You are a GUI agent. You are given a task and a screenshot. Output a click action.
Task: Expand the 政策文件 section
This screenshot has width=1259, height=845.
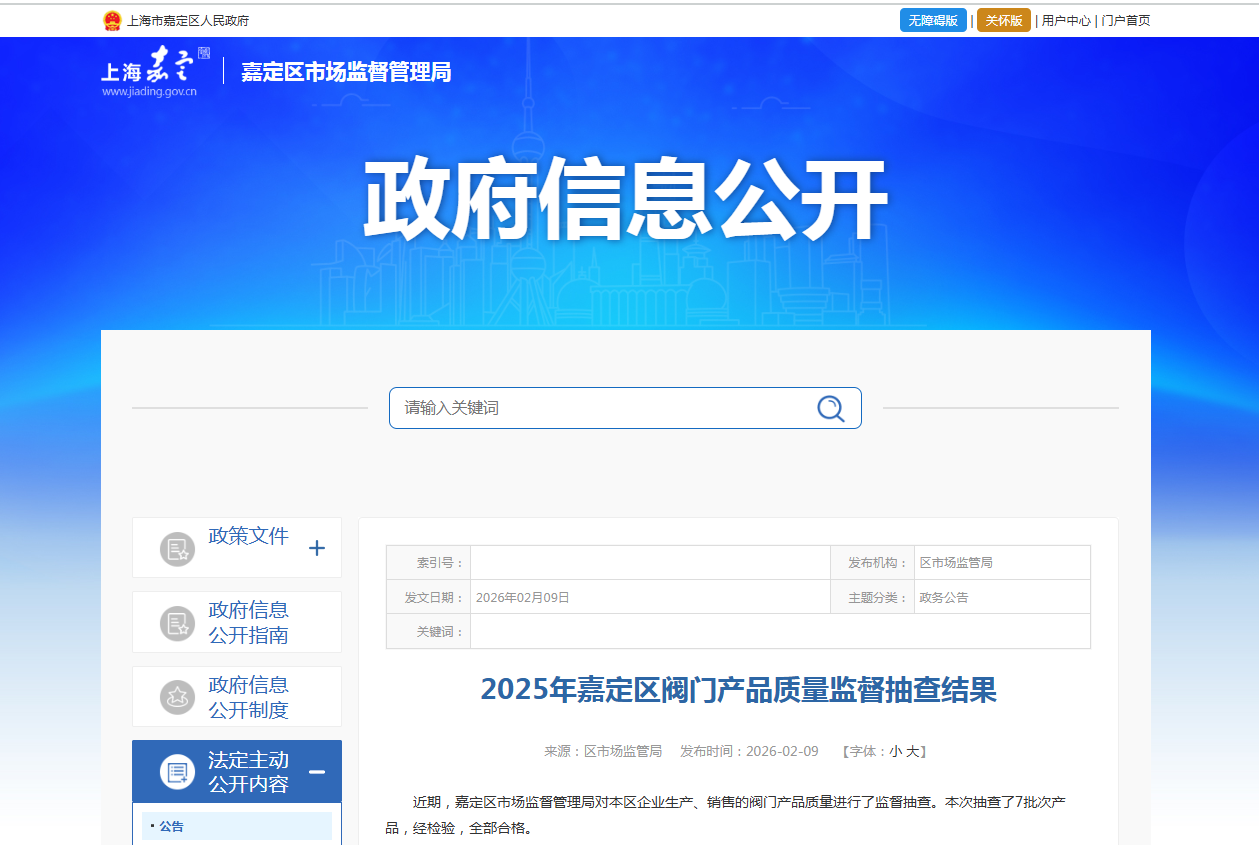318,548
